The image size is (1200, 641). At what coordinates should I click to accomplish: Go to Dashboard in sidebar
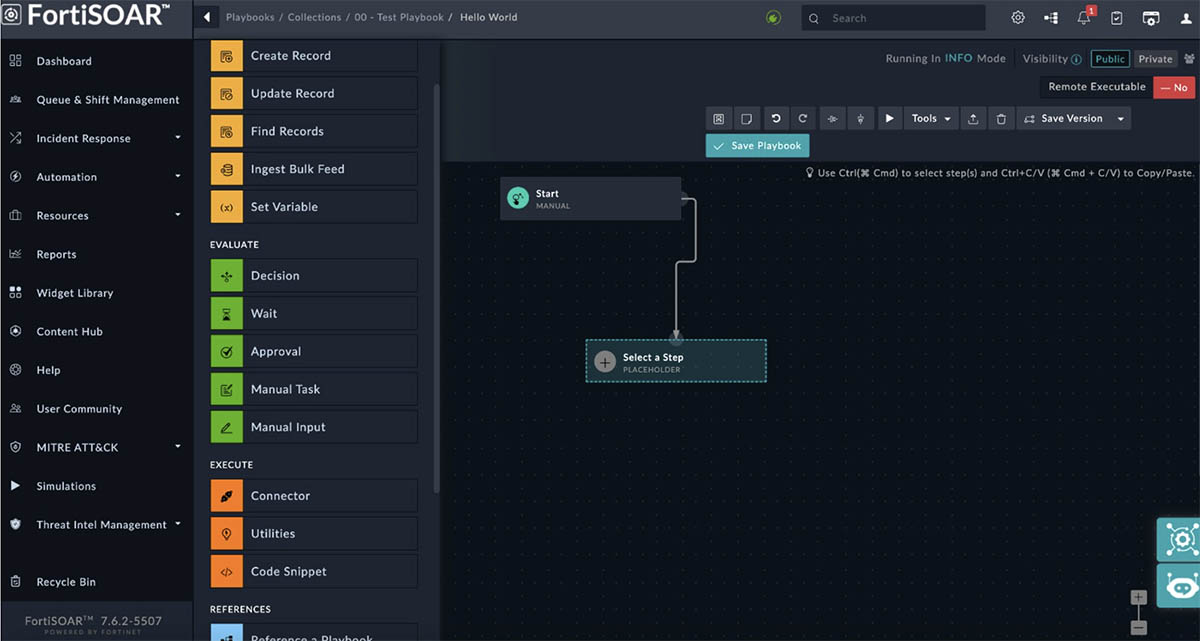pos(64,61)
